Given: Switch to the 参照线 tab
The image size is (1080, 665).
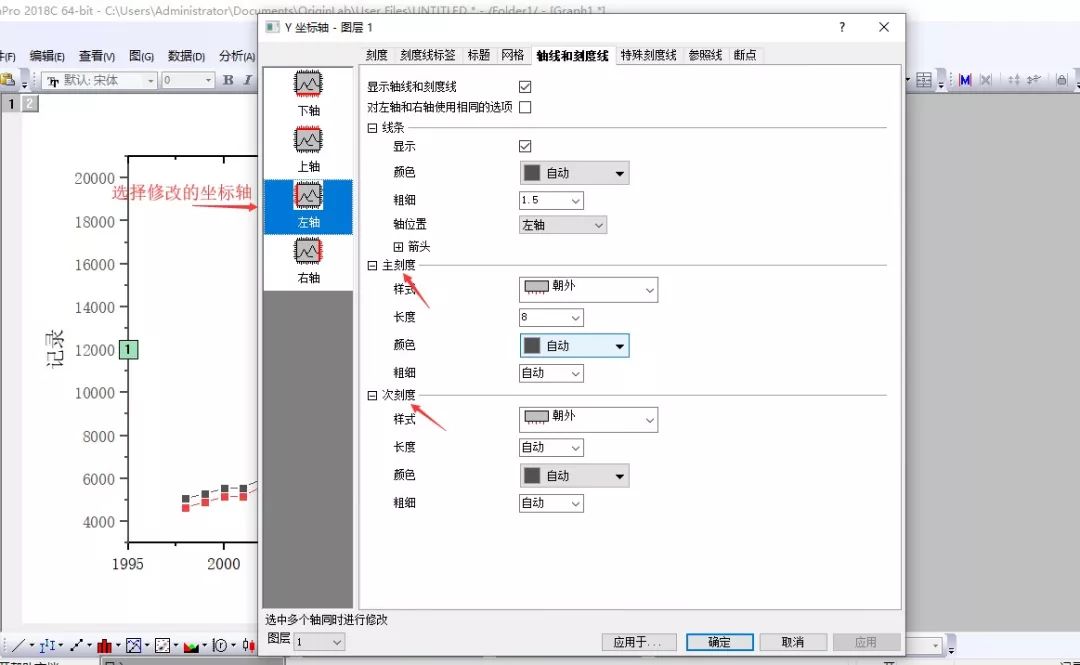Looking at the screenshot, I should click(x=705, y=55).
